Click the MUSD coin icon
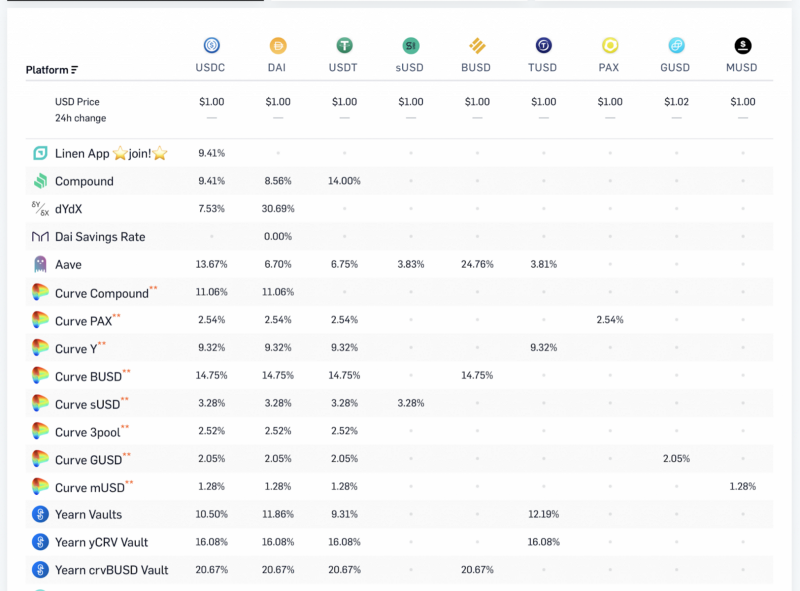This screenshot has height=591, width=800. tap(743, 45)
